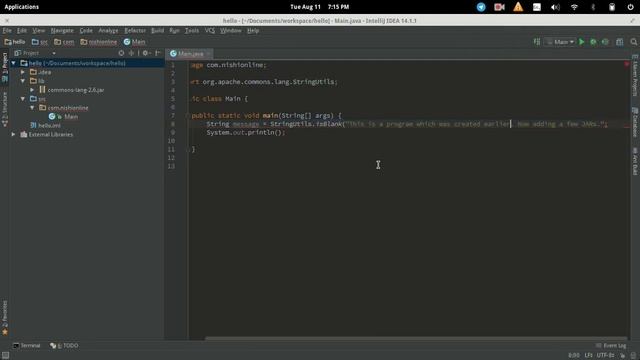Toggle the Database tool window side tab
Image resolution: width=640 pixels, height=360 pixels.
click(x=635, y=122)
